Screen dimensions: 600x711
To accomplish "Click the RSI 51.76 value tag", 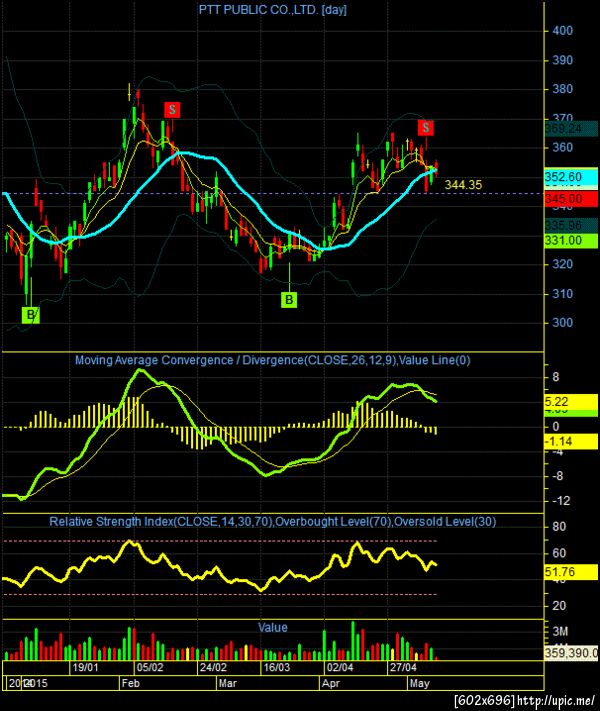I will (571, 572).
